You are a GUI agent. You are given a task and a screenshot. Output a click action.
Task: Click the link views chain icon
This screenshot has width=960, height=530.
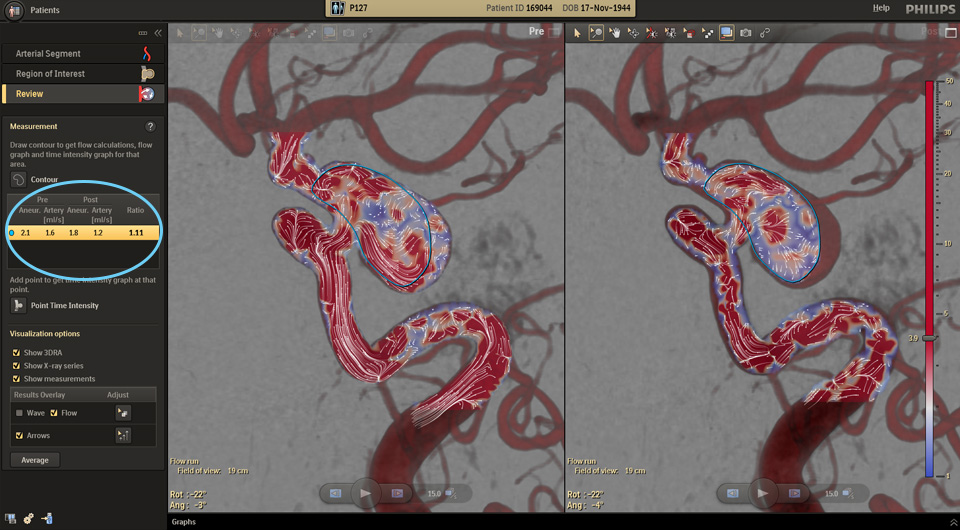pyautogui.click(x=765, y=33)
